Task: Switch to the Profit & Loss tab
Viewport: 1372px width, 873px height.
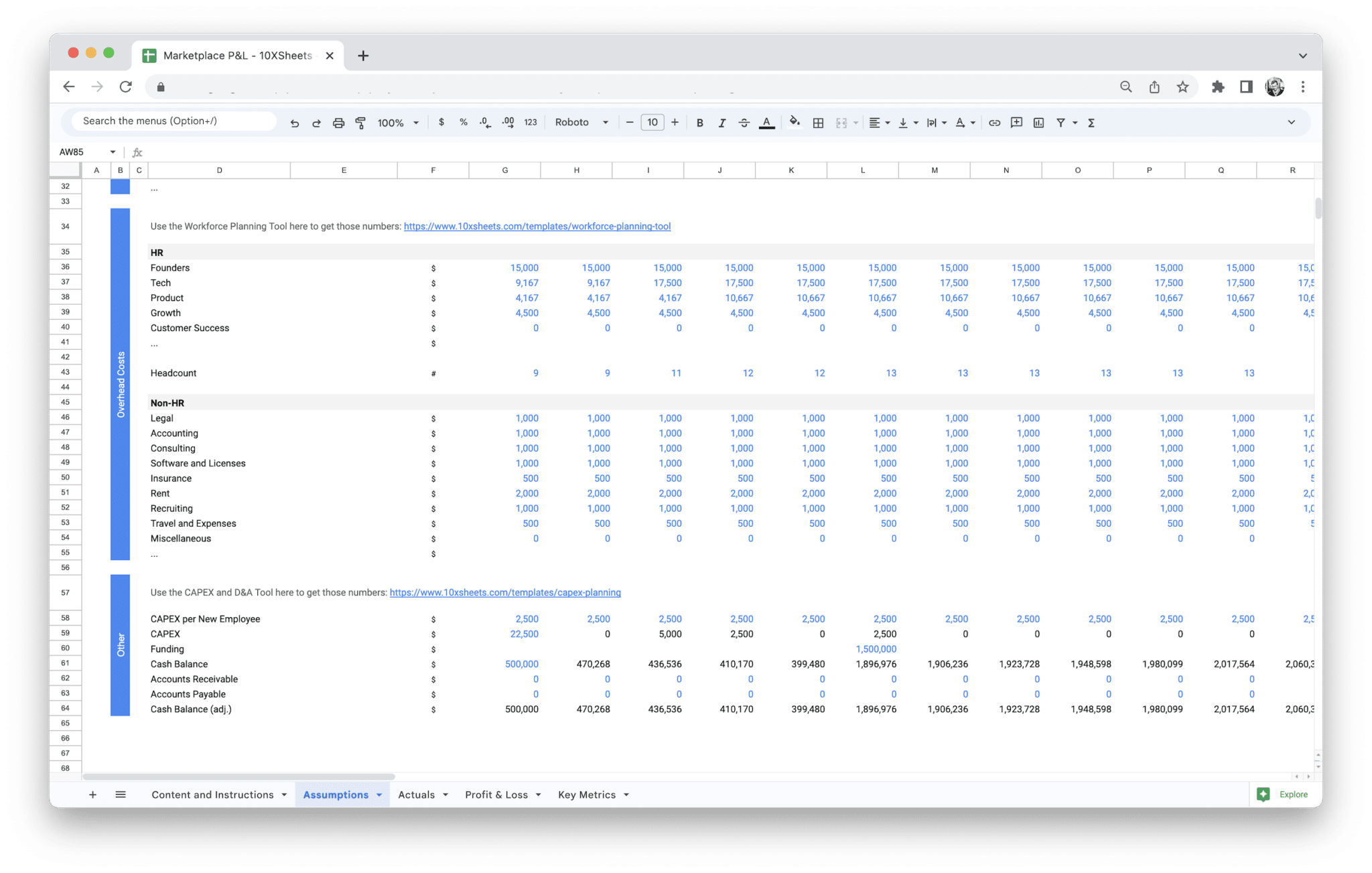Action: pyautogui.click(x=496, y=795)
